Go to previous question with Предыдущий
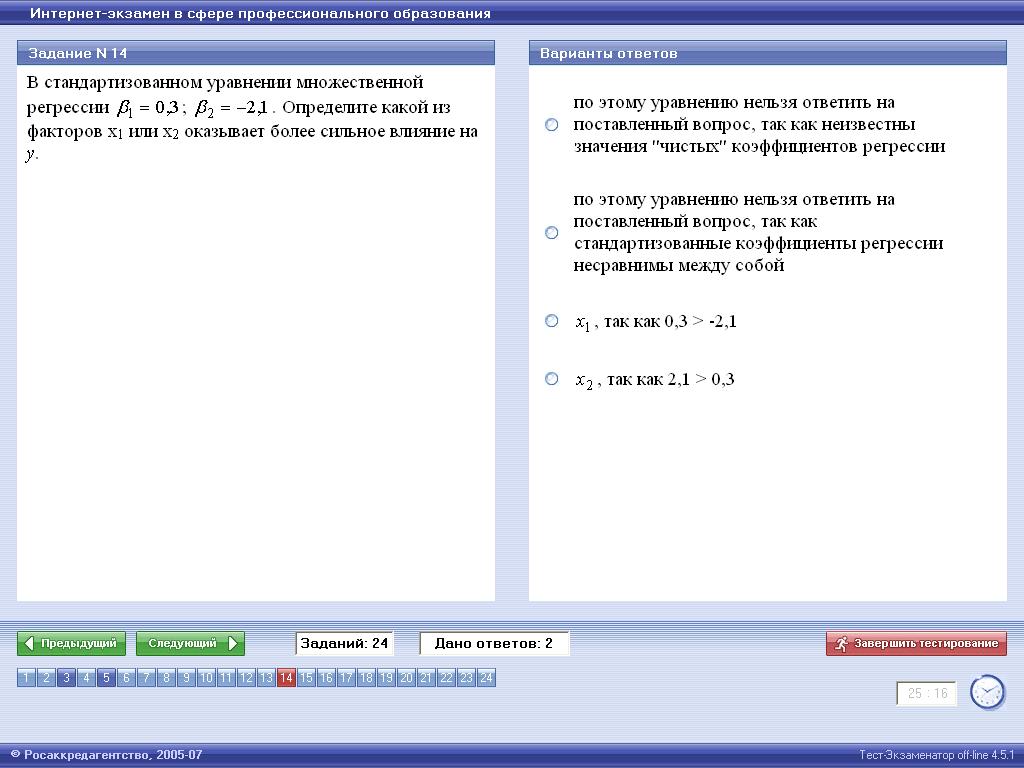Viewport: 1024px width, 768px height. tap(71, 643)
